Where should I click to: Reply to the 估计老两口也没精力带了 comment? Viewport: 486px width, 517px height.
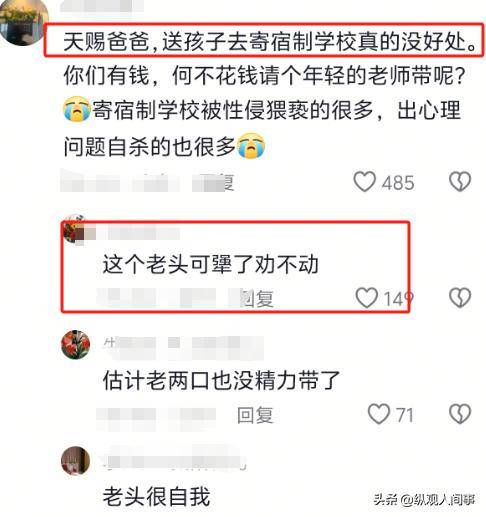255,415
